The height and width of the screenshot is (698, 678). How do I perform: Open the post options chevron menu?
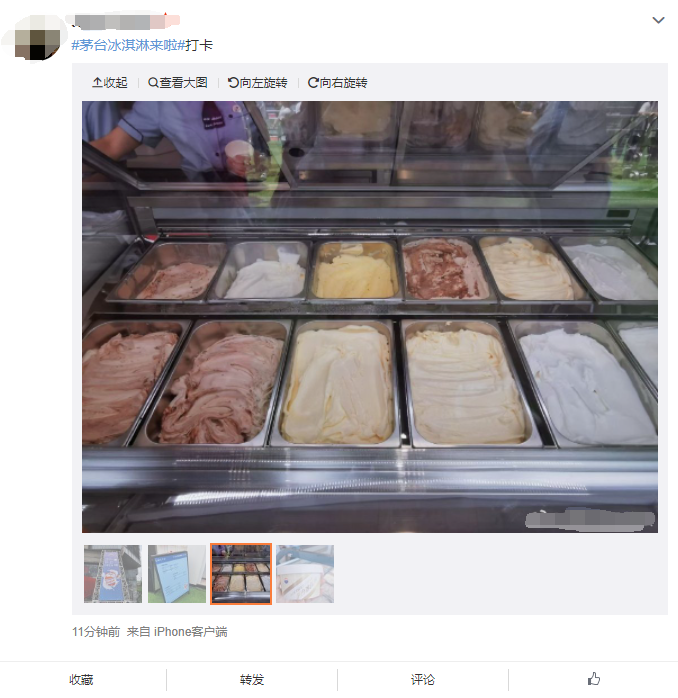658,20
